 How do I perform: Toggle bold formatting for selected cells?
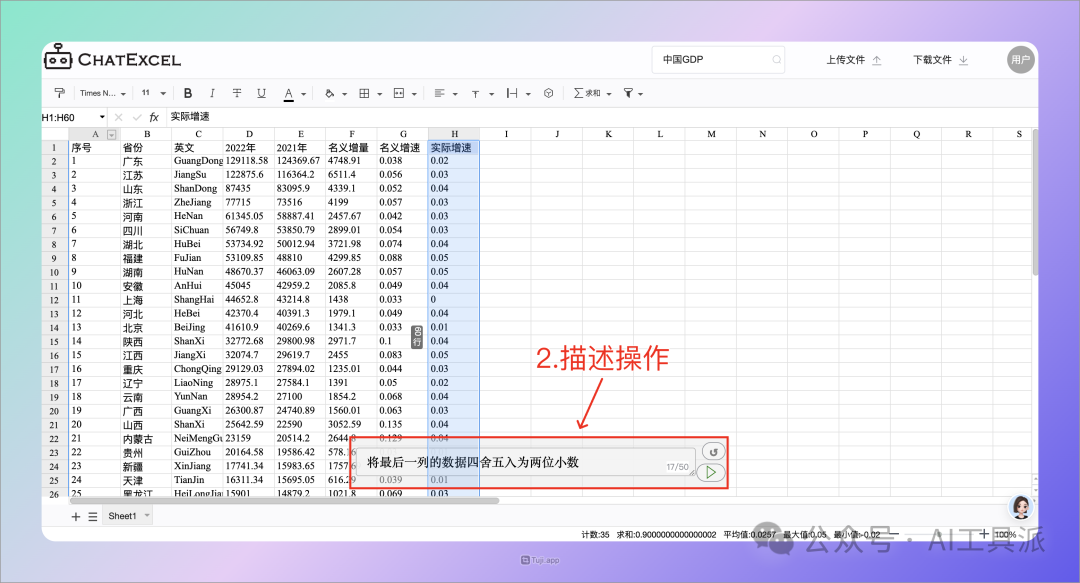(x=189, y=92)
